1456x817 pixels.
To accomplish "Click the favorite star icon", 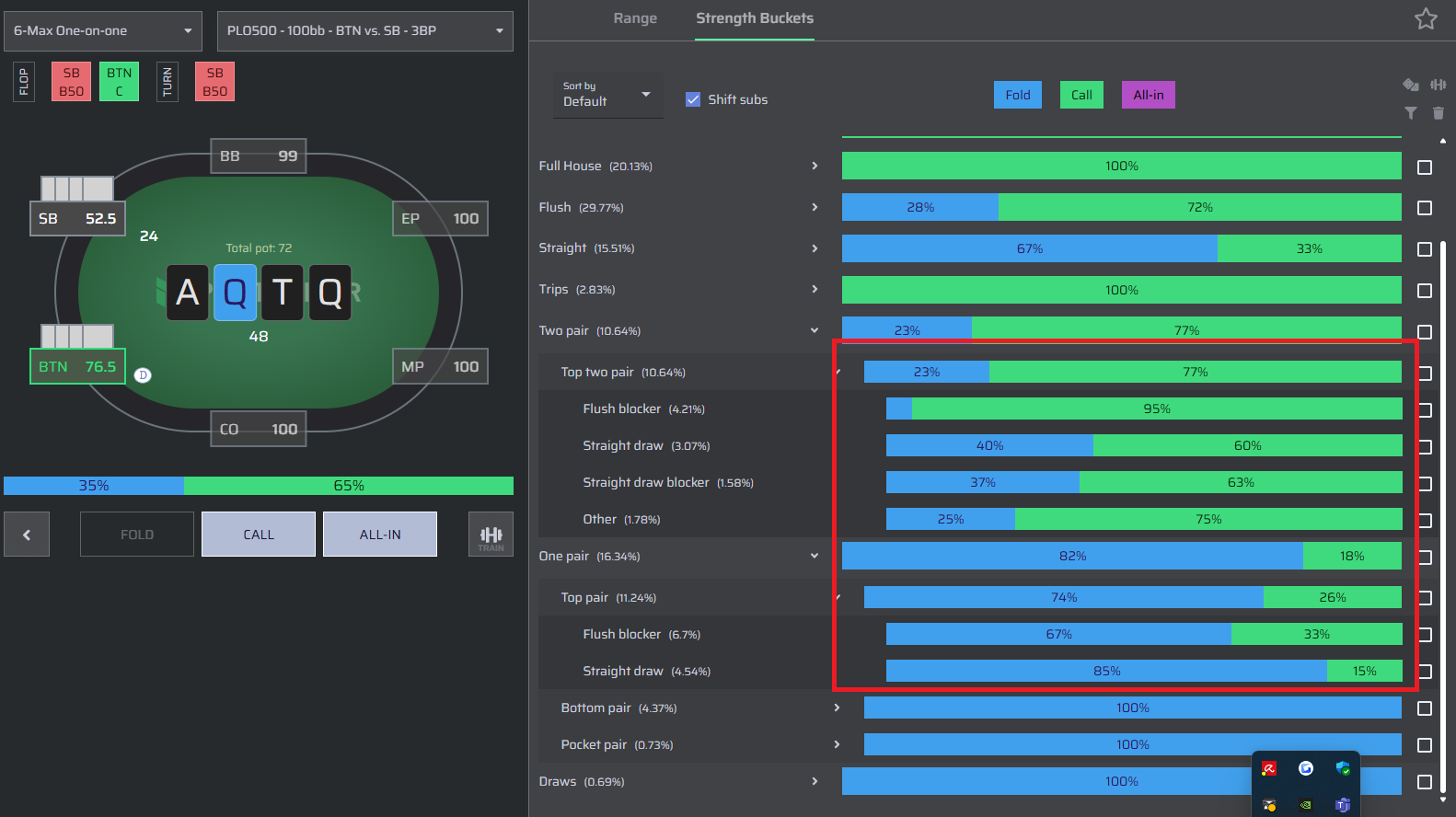I will click(1426, 18).
